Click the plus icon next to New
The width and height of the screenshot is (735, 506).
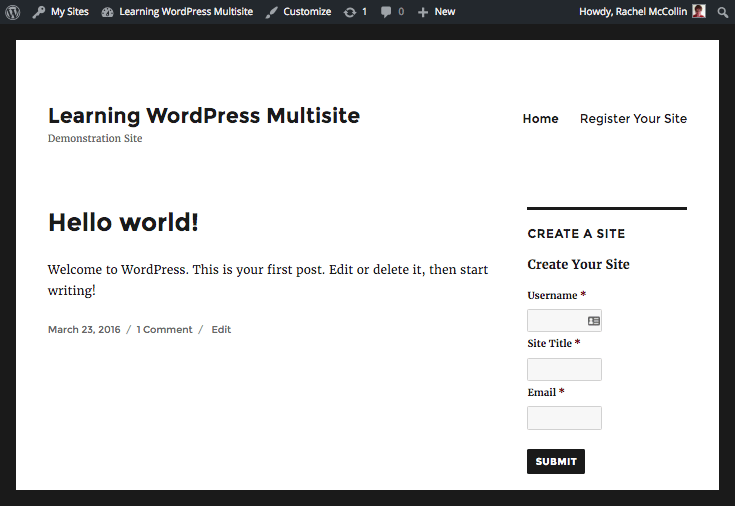423,12
